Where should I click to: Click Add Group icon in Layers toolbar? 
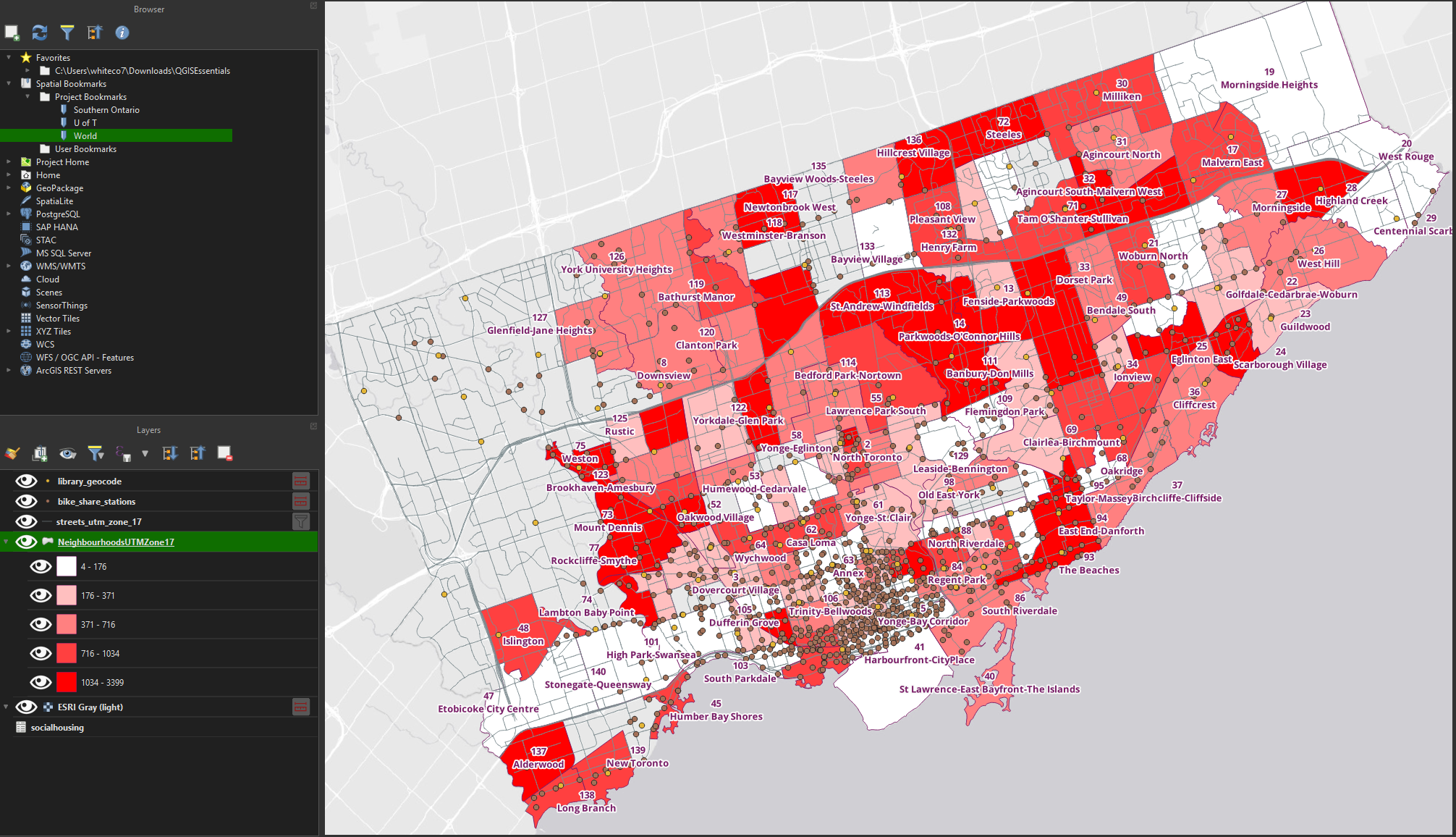[x=40, y=453]
